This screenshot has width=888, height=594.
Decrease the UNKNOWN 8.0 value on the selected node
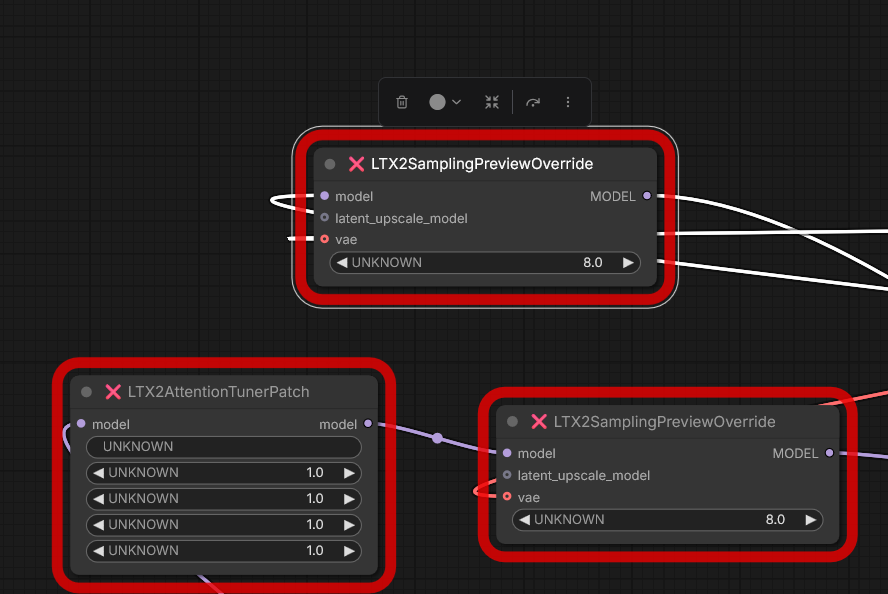pyautogui.click(x=342, y=263)
